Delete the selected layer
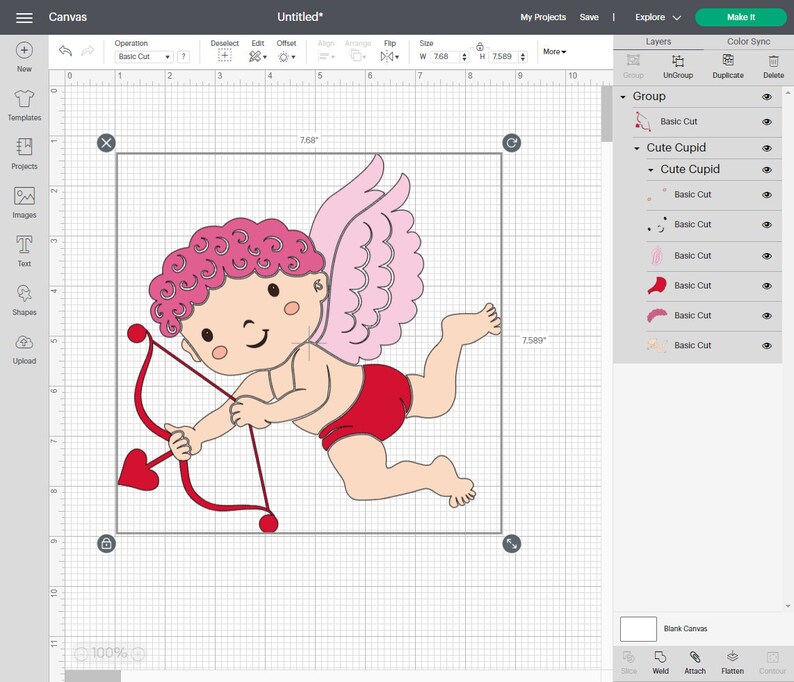794x682 pixels. click(x=773, y=67)
